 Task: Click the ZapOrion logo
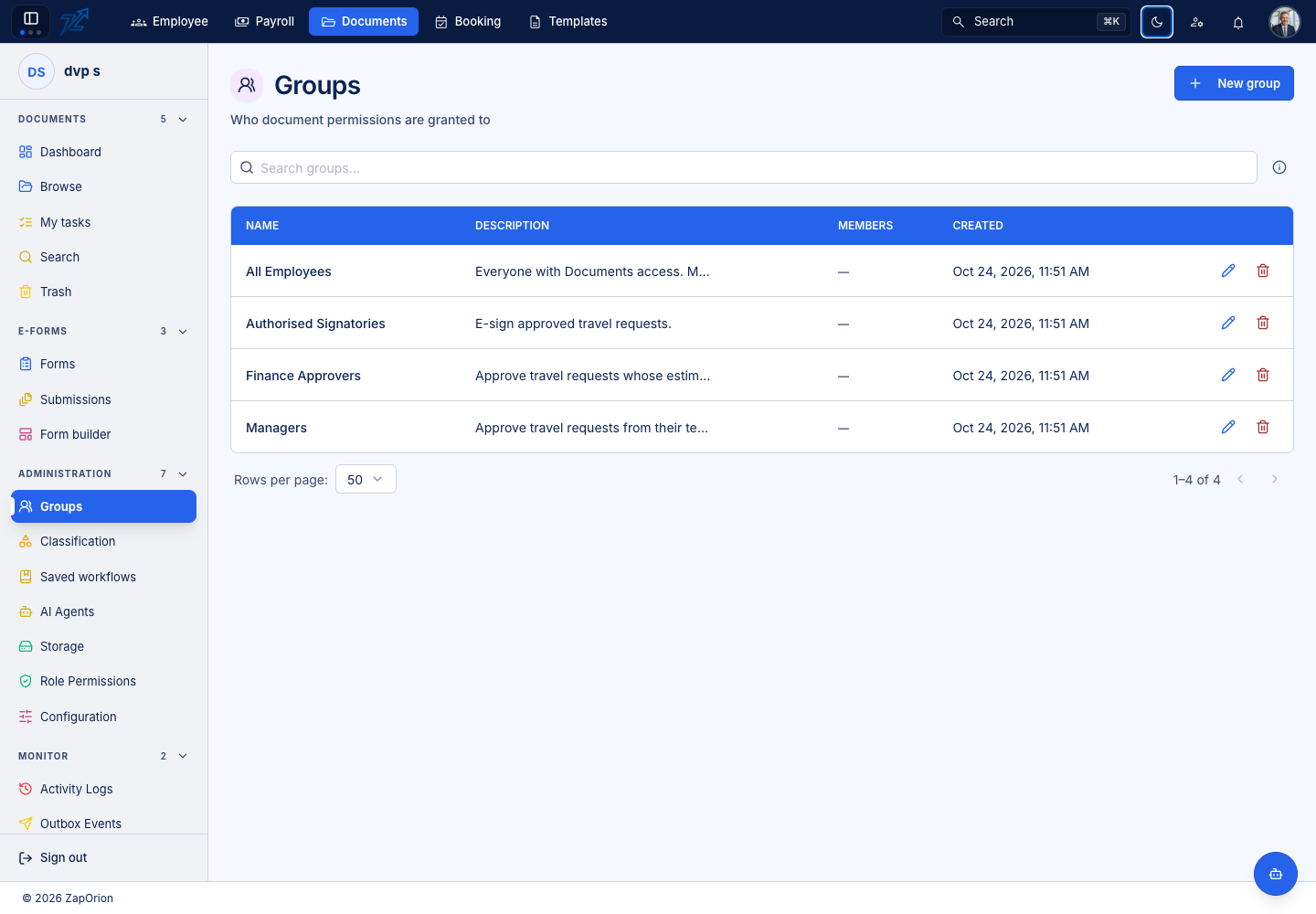(74, 21)
